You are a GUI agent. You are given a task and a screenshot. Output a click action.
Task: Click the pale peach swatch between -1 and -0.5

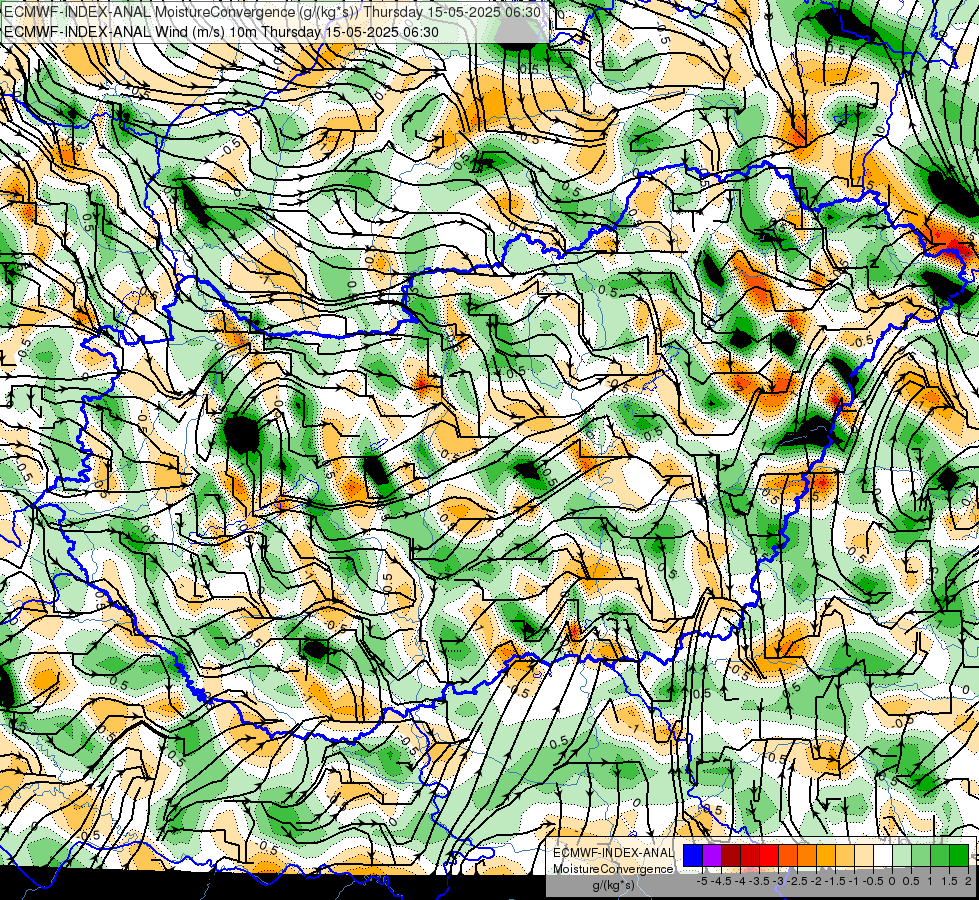[x=864, y=855]
